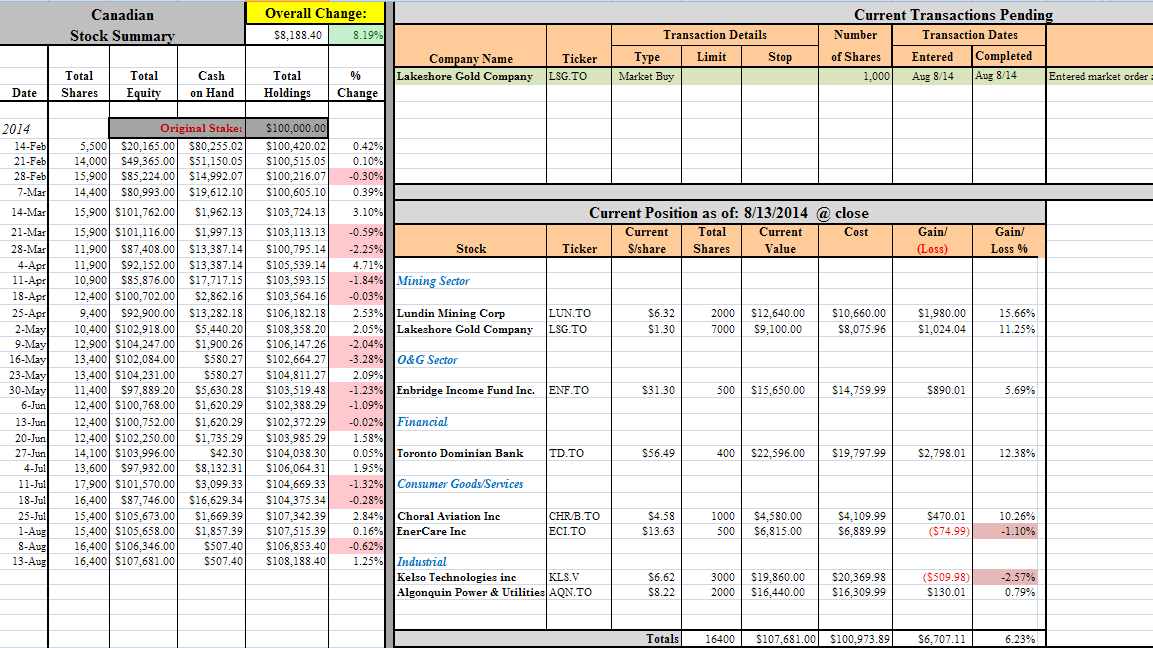This screenshot has height=648, width=1153.
Task: Select the 1,000 number of shares cell
Action: tap(855, 76)
